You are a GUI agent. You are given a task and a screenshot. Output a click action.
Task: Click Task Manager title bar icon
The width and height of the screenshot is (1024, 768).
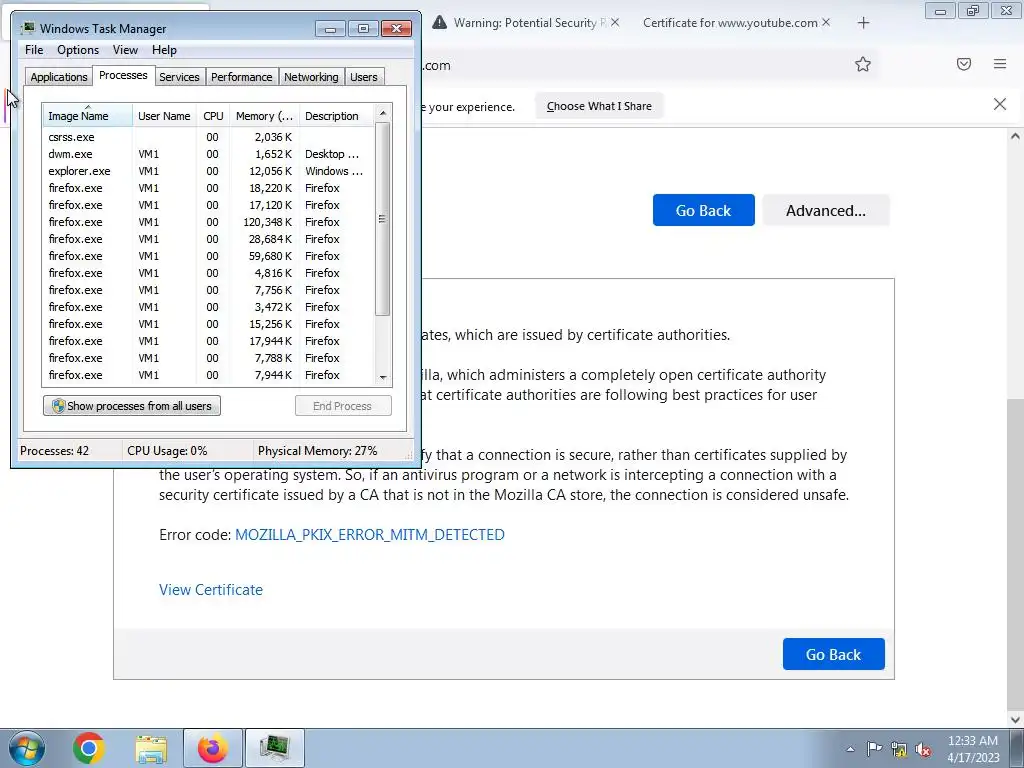[x=27, y=28]
